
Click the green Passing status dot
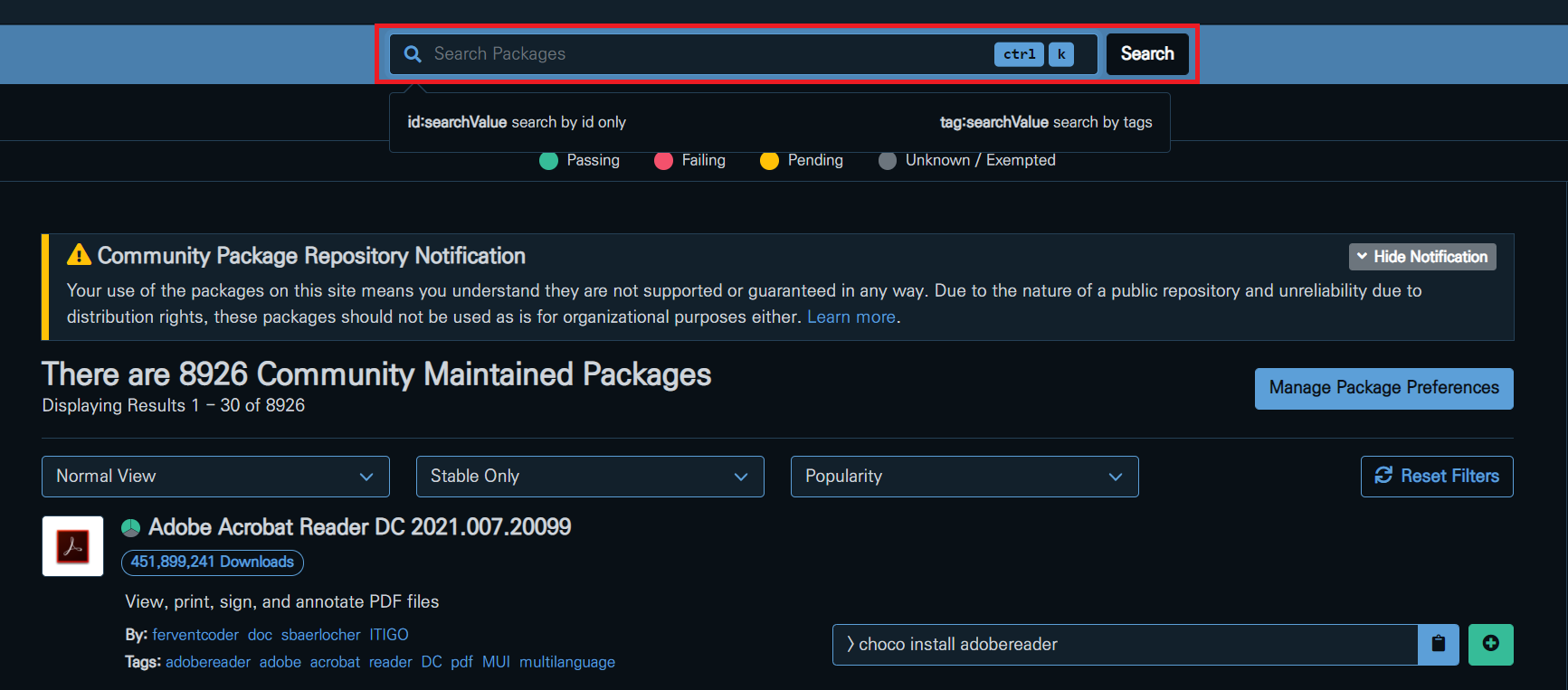point(548,161)
